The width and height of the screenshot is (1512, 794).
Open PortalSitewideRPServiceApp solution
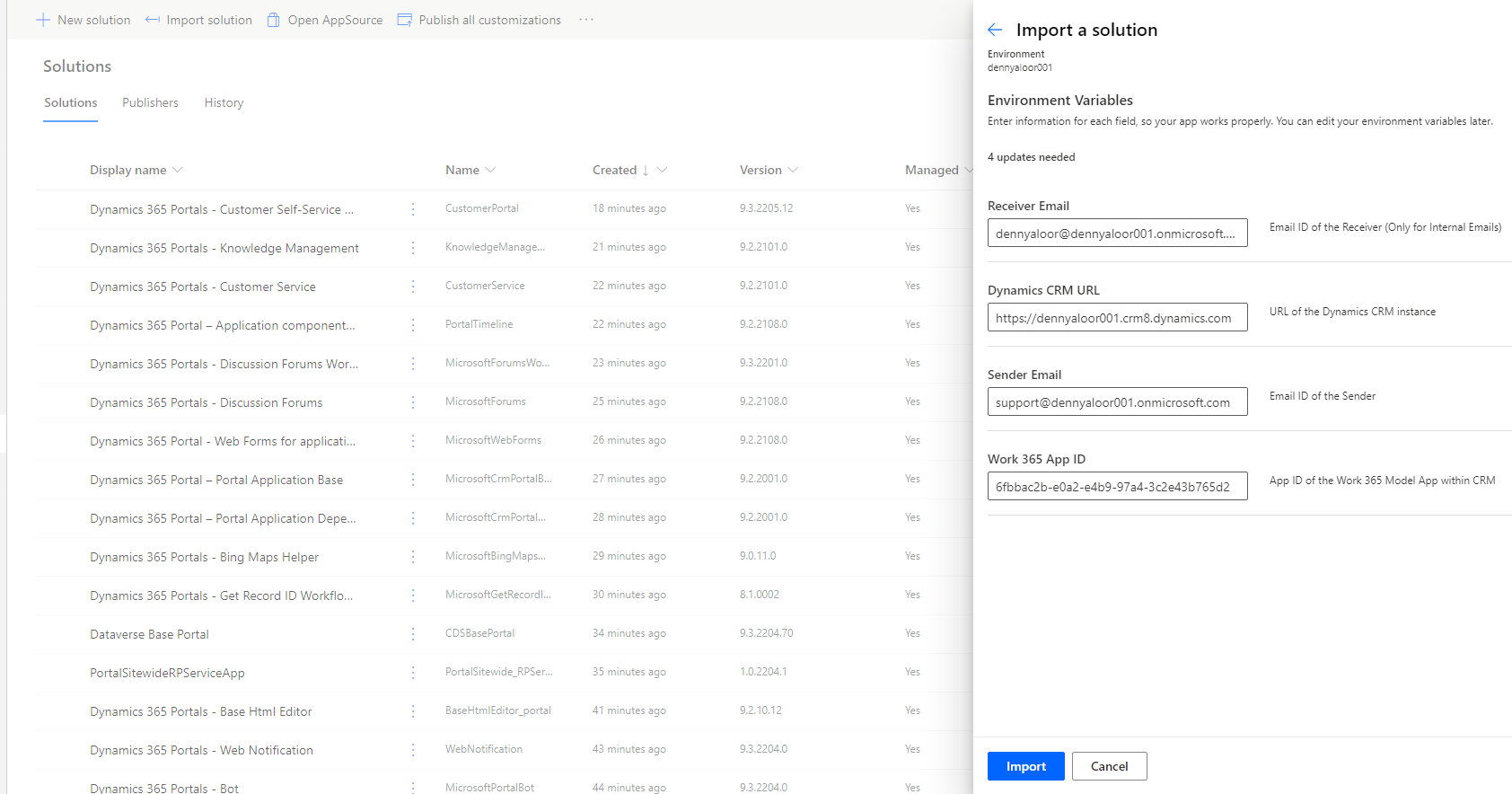point(167,673)
